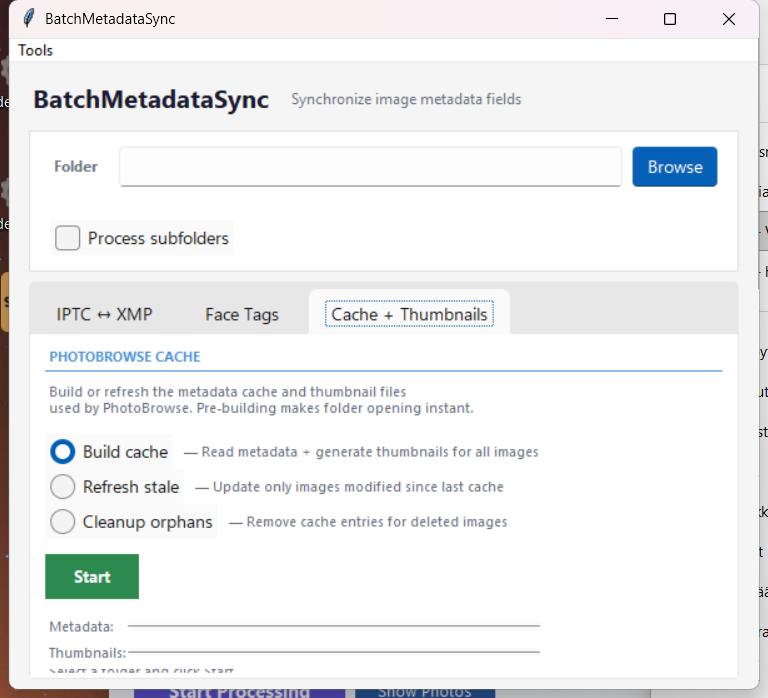Click the green Start button
The image size is (768, 698).
[92, 577]
